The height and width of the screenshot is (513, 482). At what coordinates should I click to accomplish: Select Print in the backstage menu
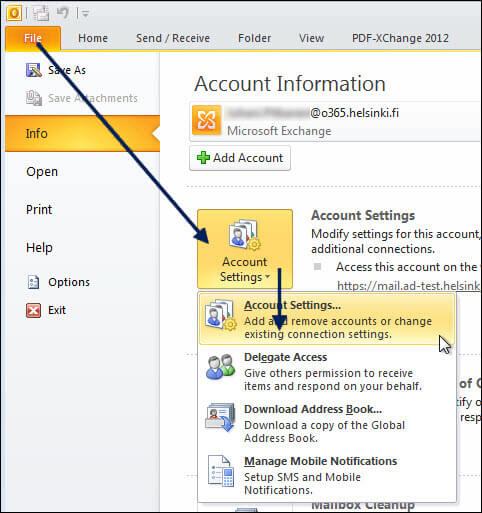[39, 210]
